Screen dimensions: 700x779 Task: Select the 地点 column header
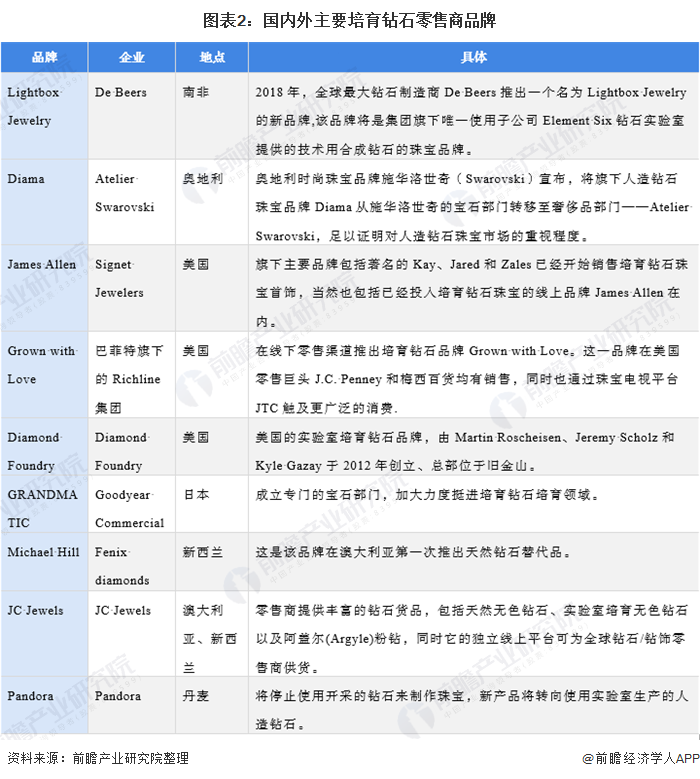[212, 58]
